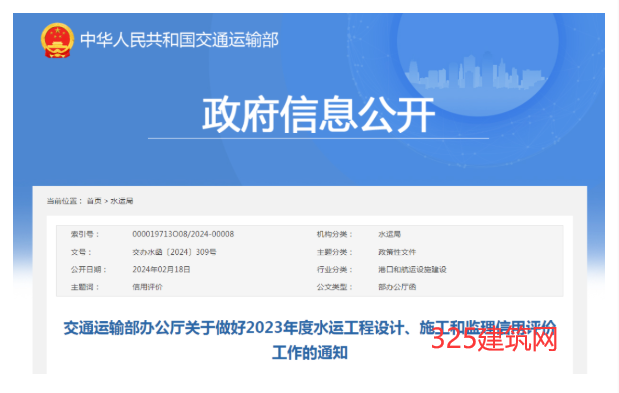Click the 文号 field label
619x393 pixels.
81,252
